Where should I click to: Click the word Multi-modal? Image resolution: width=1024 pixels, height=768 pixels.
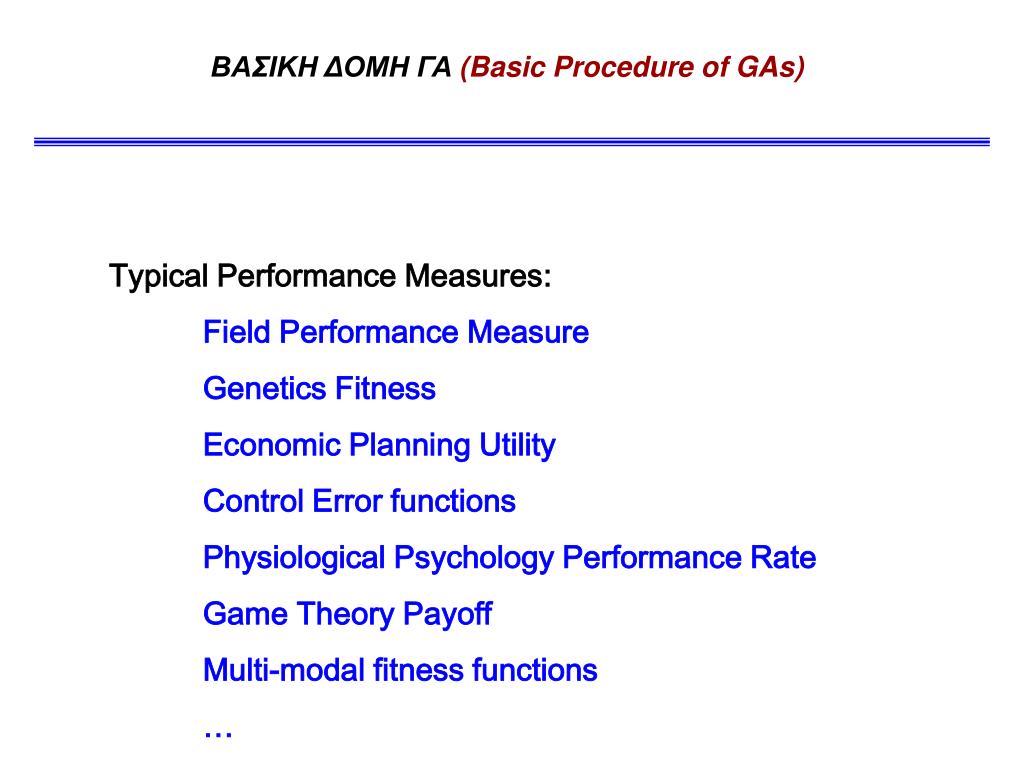tap(284, 671)
